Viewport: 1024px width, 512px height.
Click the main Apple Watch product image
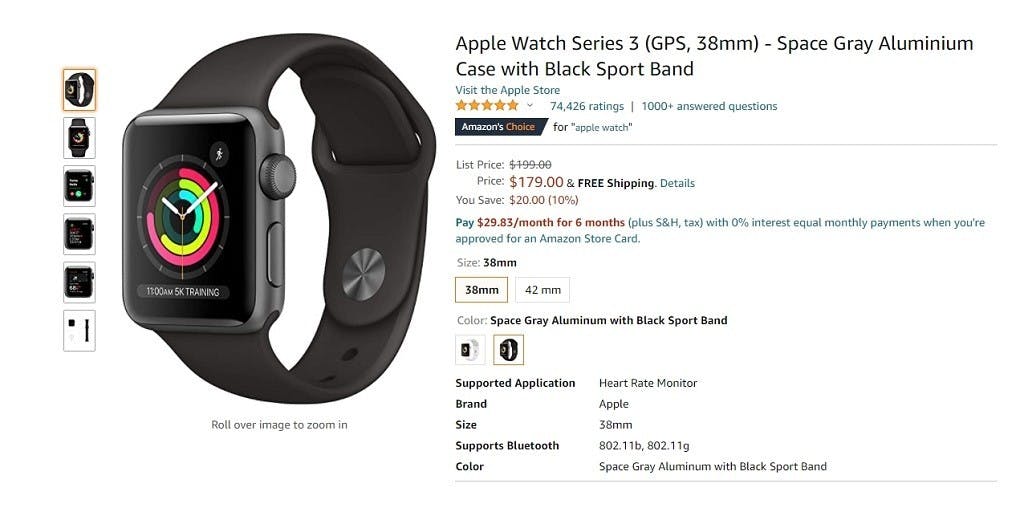tap(279, 218)
